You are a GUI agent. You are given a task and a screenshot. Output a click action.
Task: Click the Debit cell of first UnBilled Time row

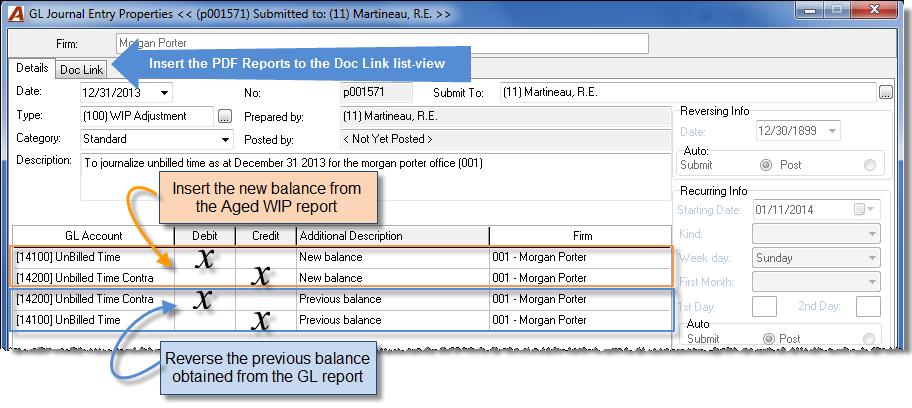click(205, 257)
